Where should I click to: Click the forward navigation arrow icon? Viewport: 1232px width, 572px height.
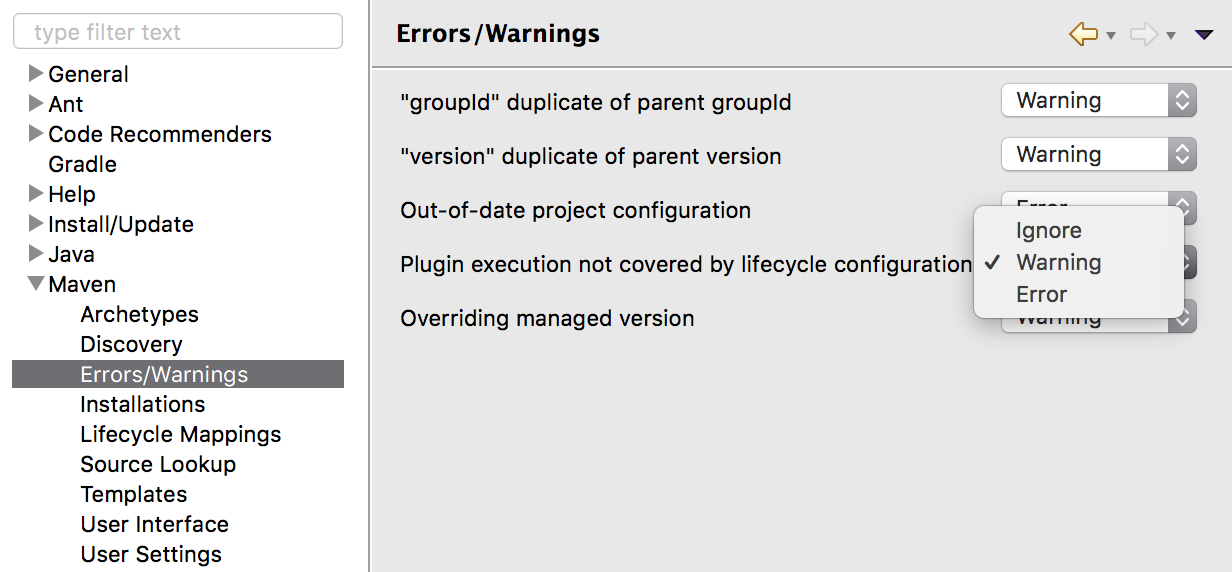click(1143, 35)
